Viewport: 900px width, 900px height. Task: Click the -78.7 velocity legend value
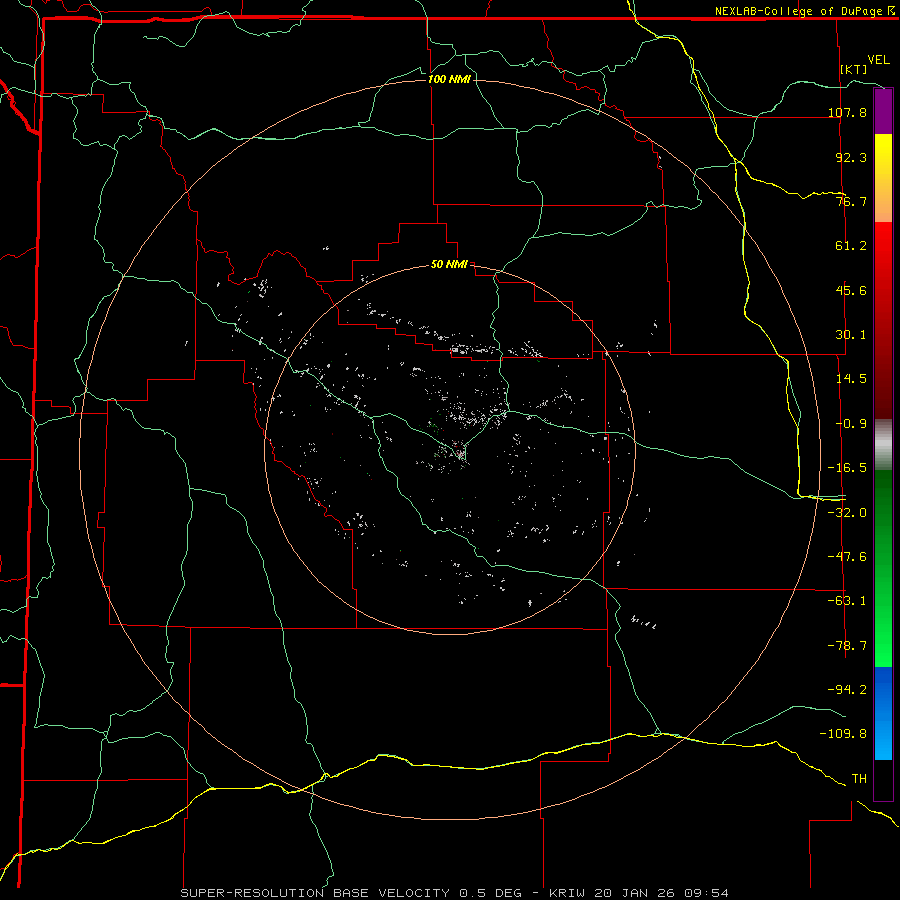(847, 646)
